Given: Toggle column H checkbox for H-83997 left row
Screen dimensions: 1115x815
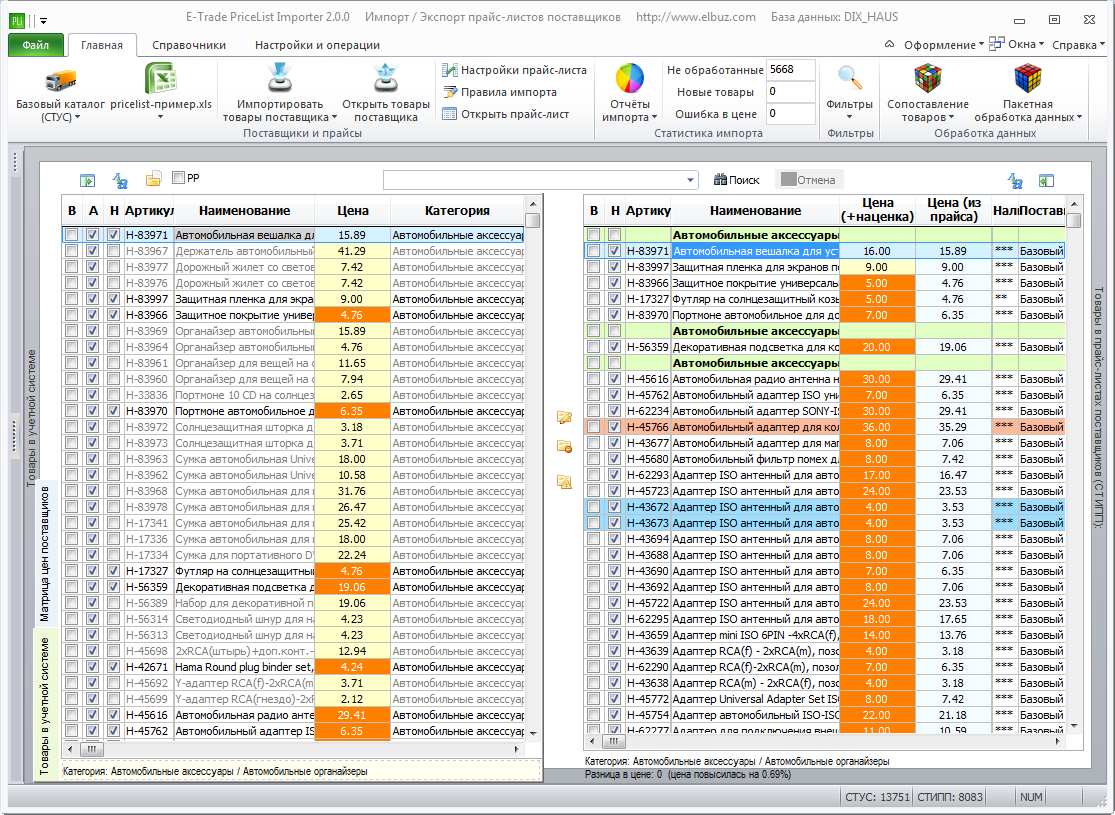Looking at the screenshot, I should coord(113,299).
